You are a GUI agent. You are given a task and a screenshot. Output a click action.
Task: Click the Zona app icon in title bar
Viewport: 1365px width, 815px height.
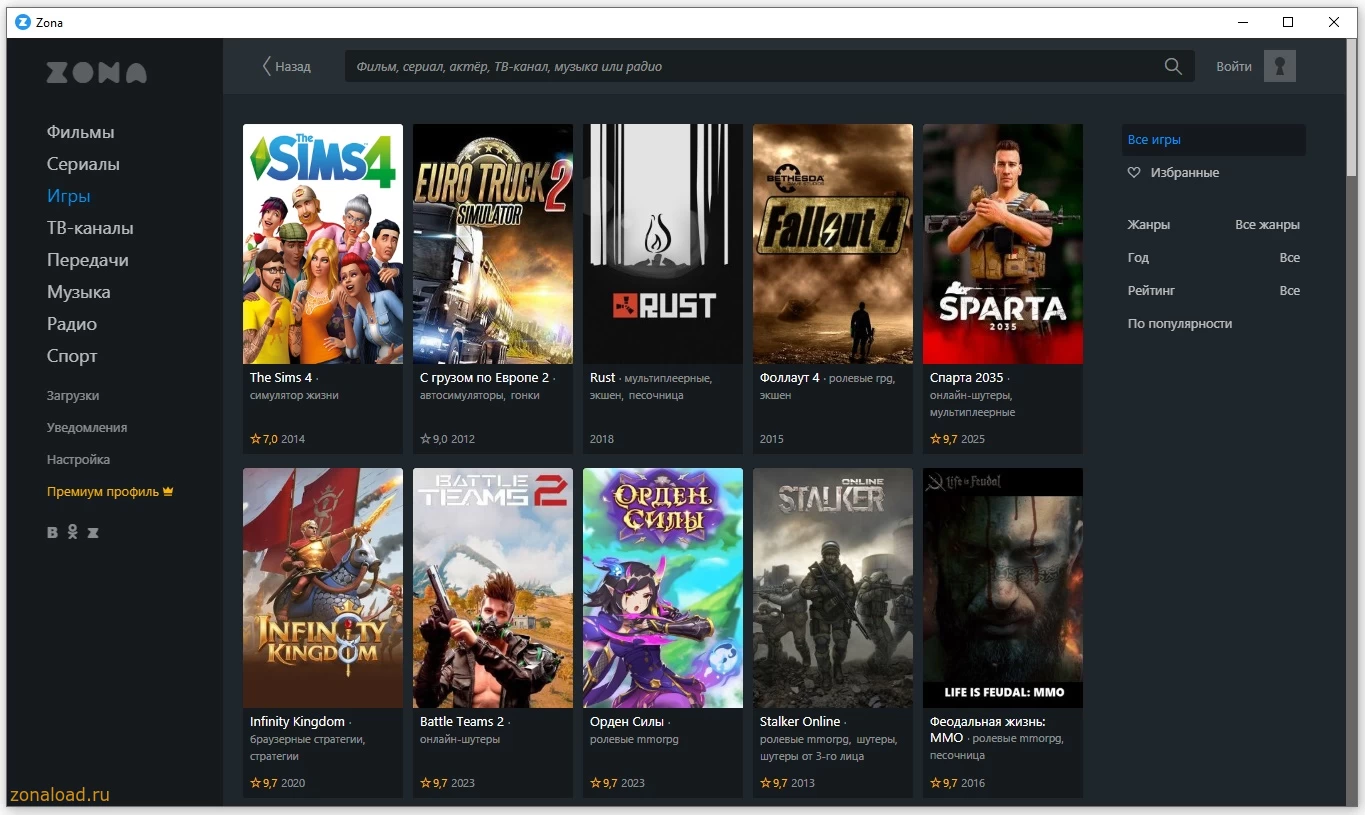pos(23,22)
